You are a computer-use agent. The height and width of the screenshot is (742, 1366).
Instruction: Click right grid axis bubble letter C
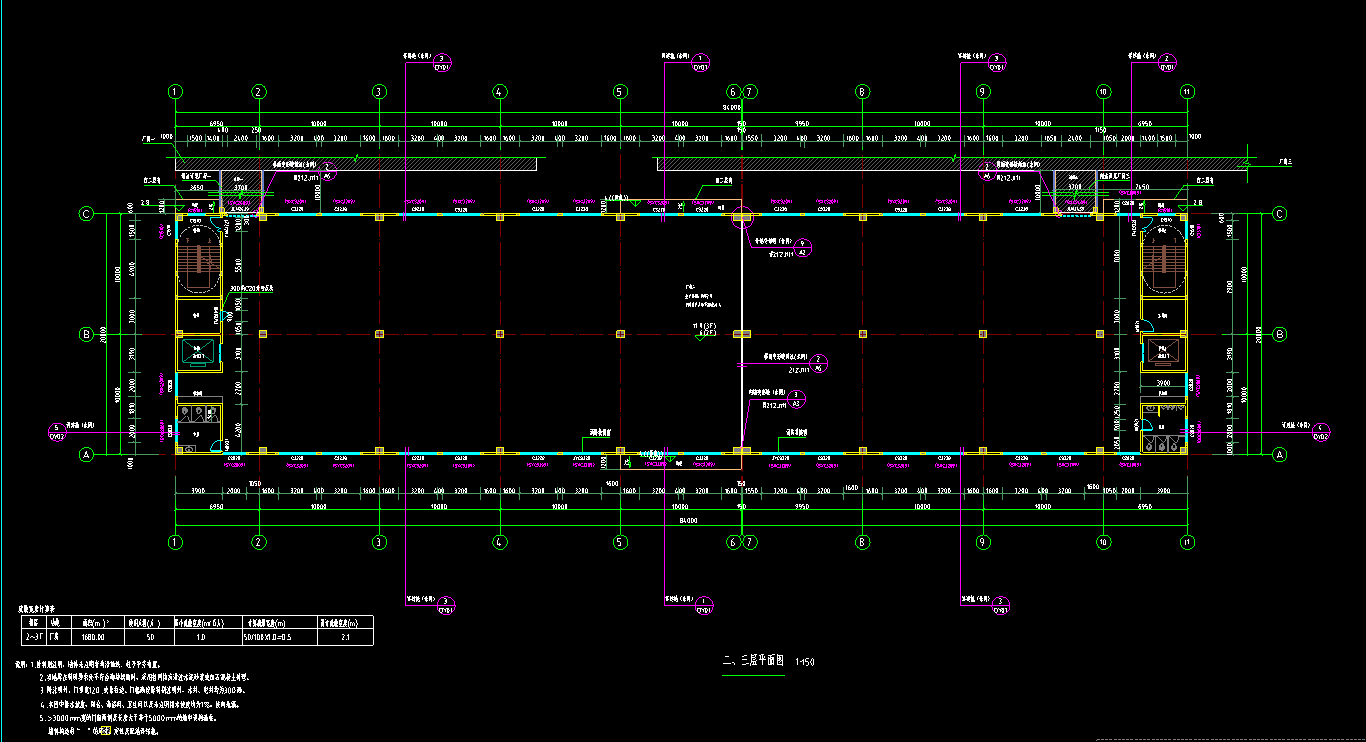click(x=1279, y=214)
